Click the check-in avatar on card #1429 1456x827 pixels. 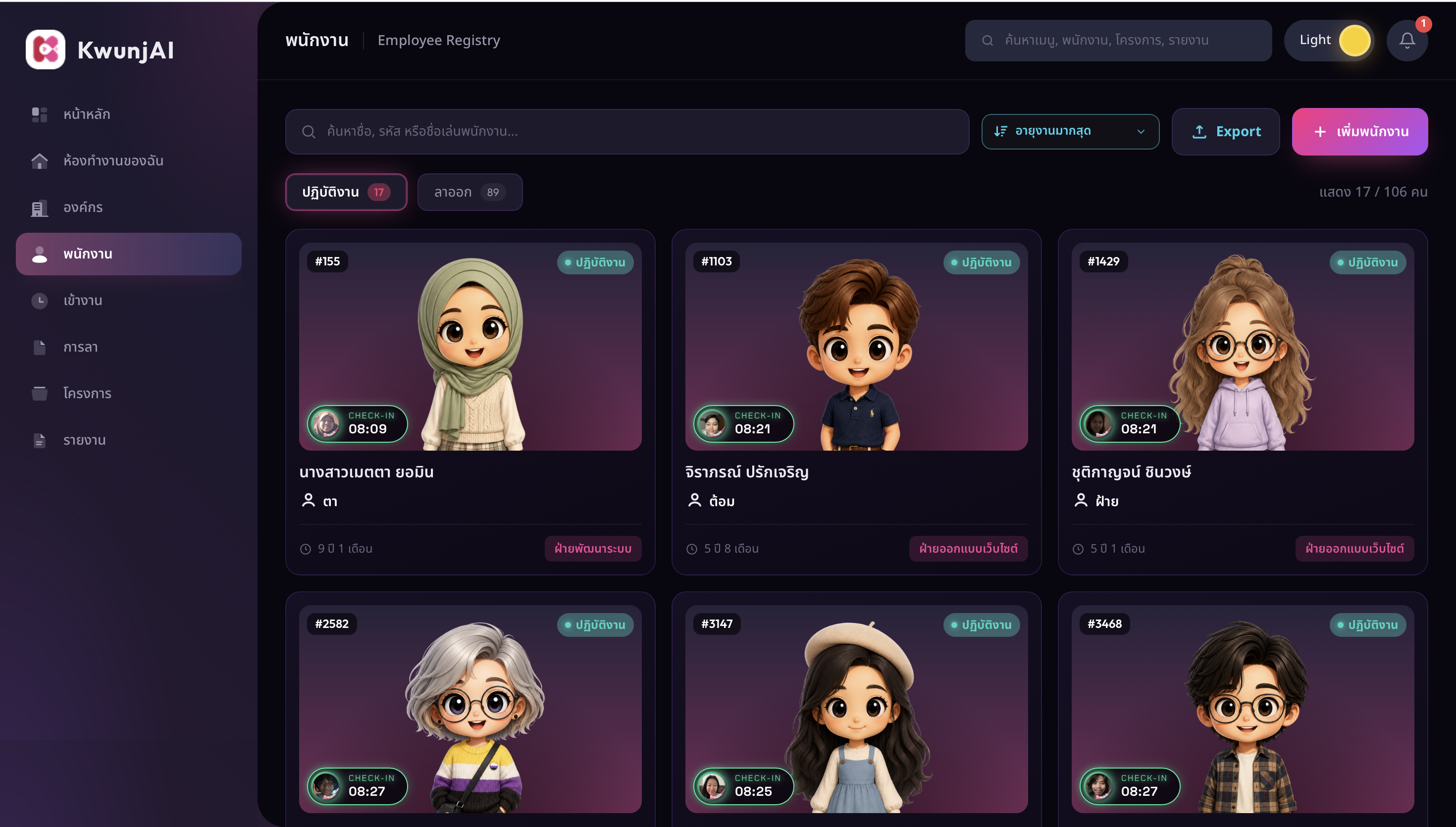(1099, 424)
